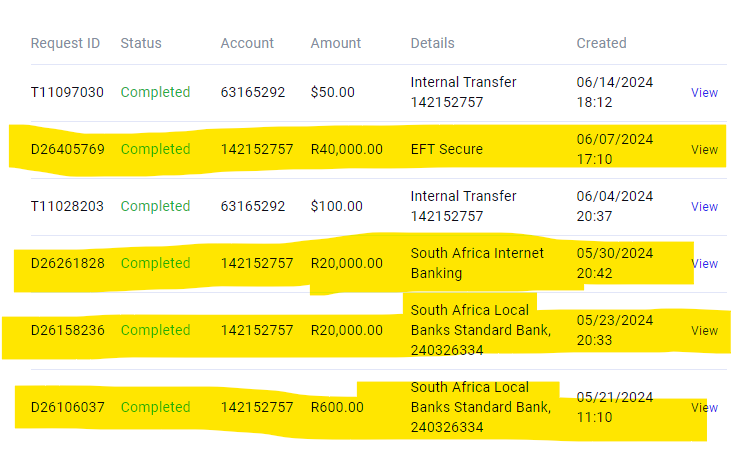746x454 pixels.
Task: Click the Completed status of T11028203
Action: [155, 206]
